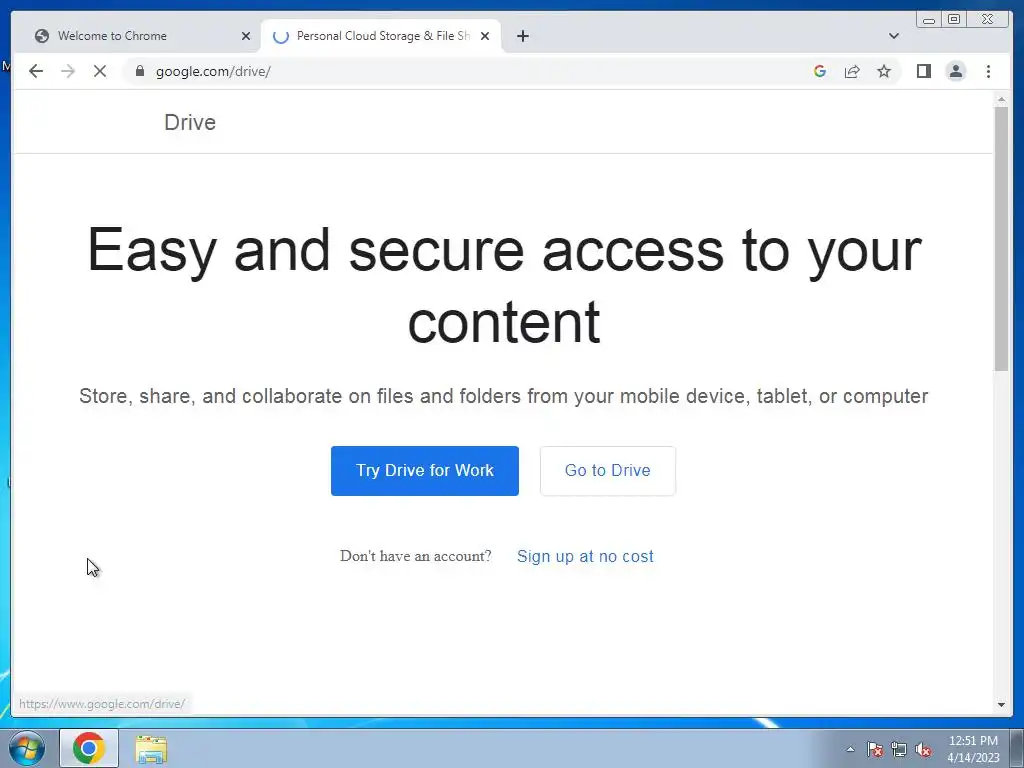Click the Drive logo text
1024x768 pixels.
point(190,122)
